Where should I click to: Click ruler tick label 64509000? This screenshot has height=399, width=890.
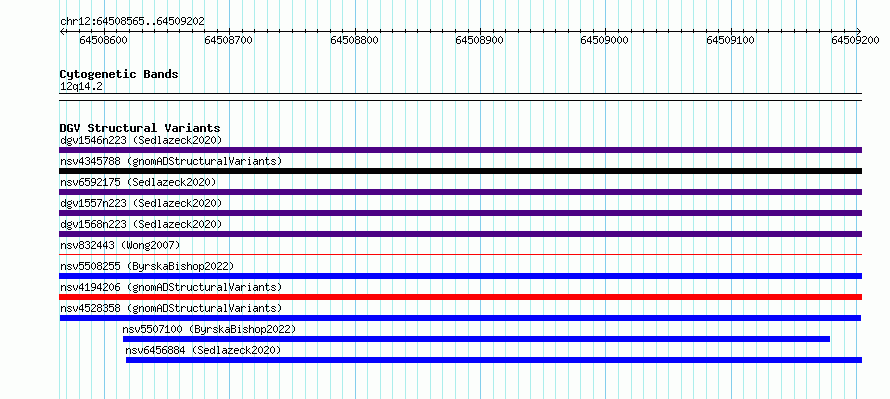coord(604,40)
